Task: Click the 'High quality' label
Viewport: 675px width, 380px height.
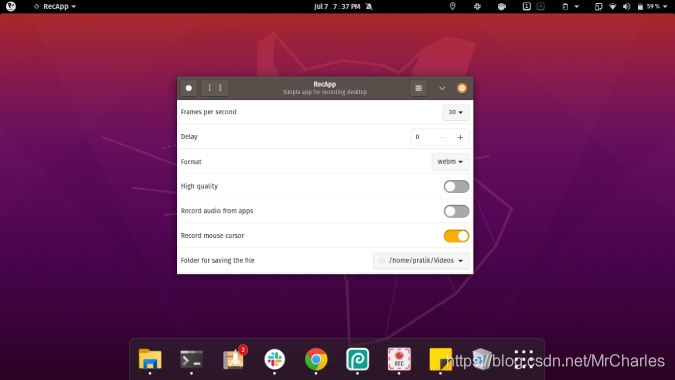Action: click(199, 186)
